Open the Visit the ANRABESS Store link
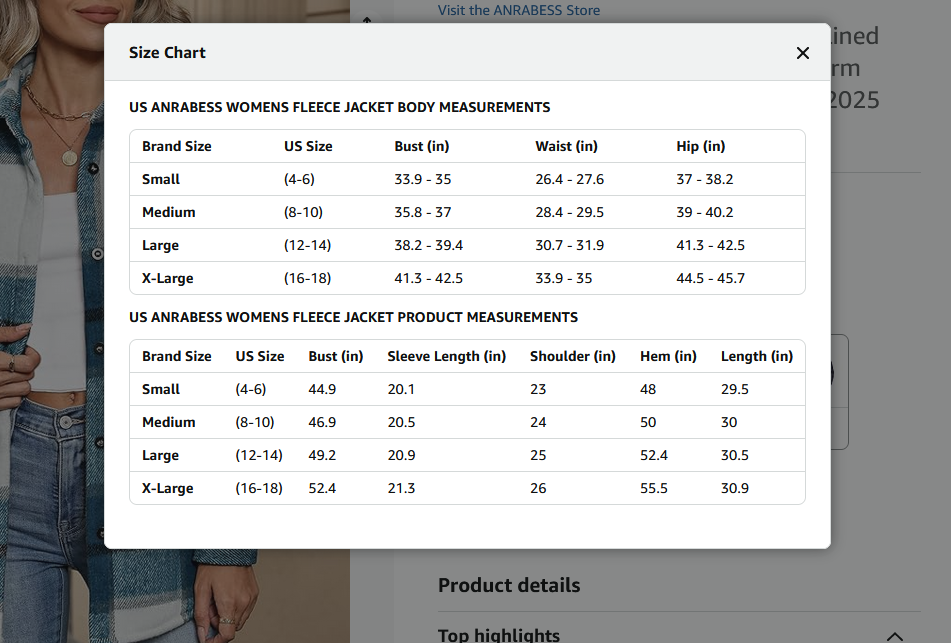This screenshot has height=643, width=951. coord(519,10)
